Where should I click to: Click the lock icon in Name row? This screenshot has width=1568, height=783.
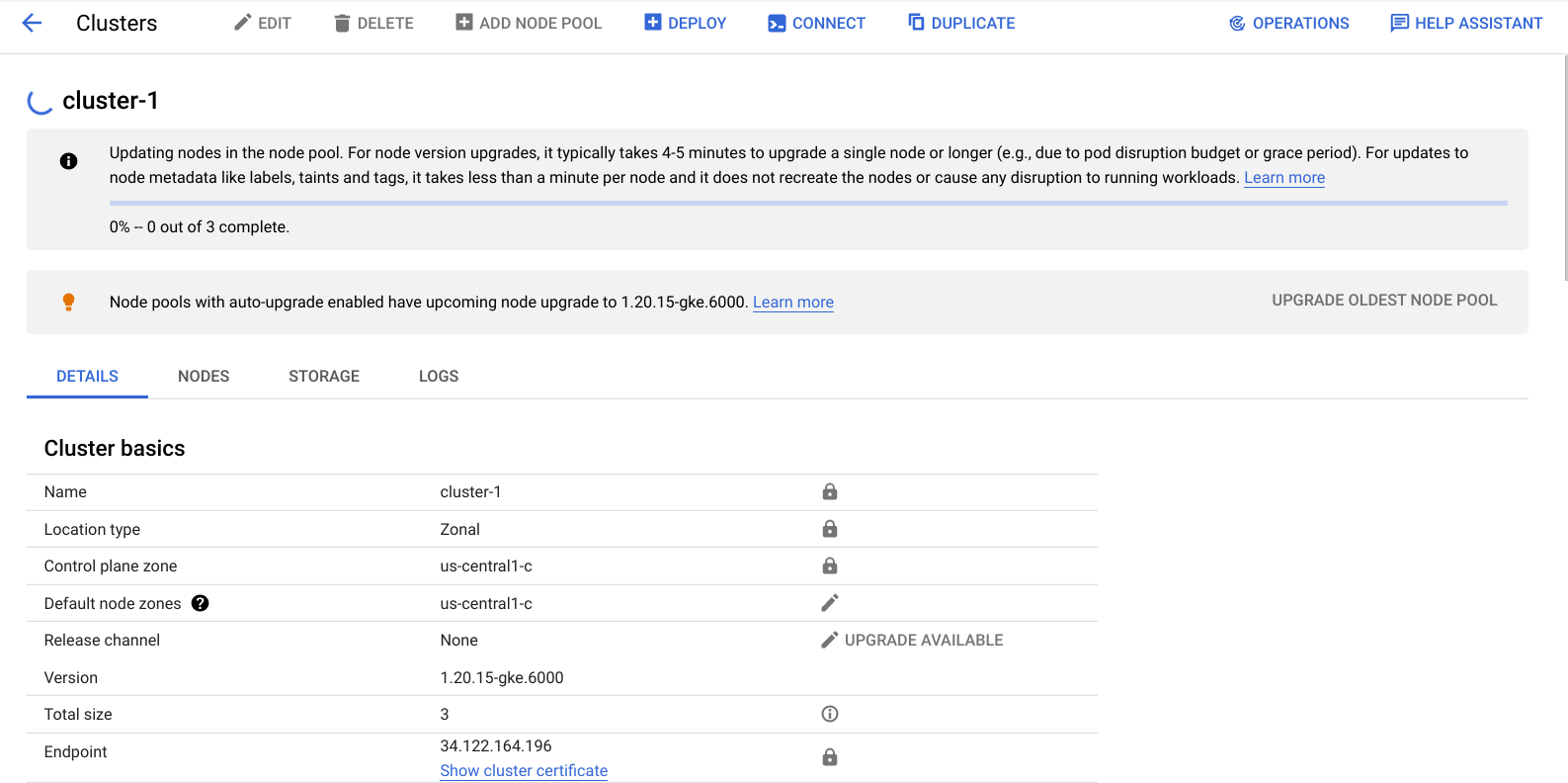830,491
